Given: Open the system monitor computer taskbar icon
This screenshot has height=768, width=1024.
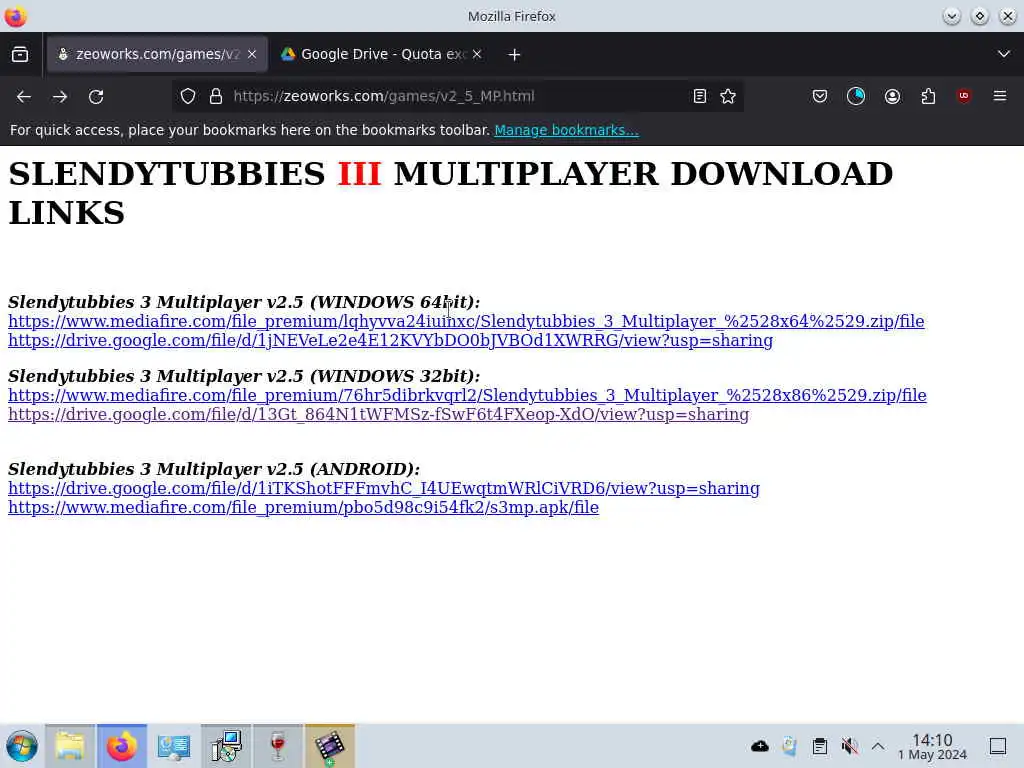Looking at the screenshot, I should (174, 746).
